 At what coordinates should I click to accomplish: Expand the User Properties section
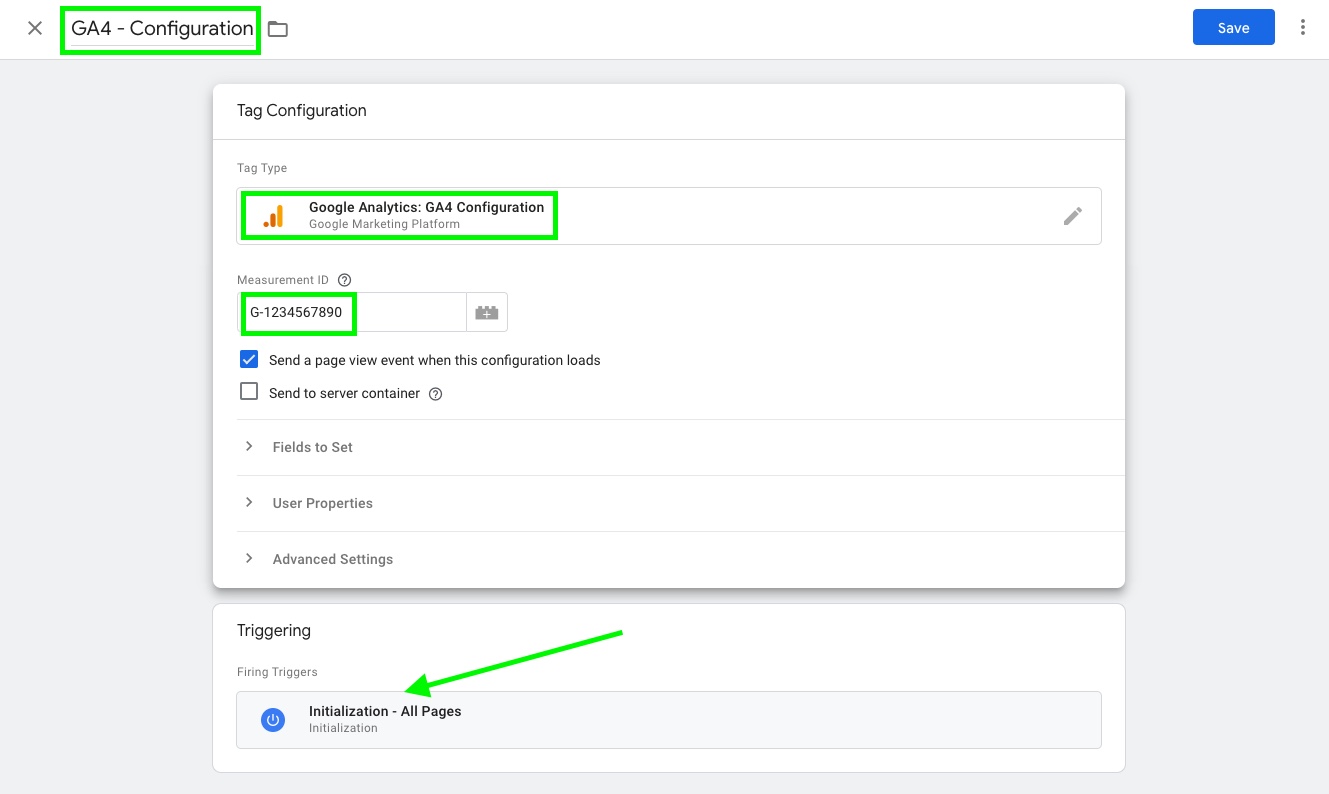322,503
